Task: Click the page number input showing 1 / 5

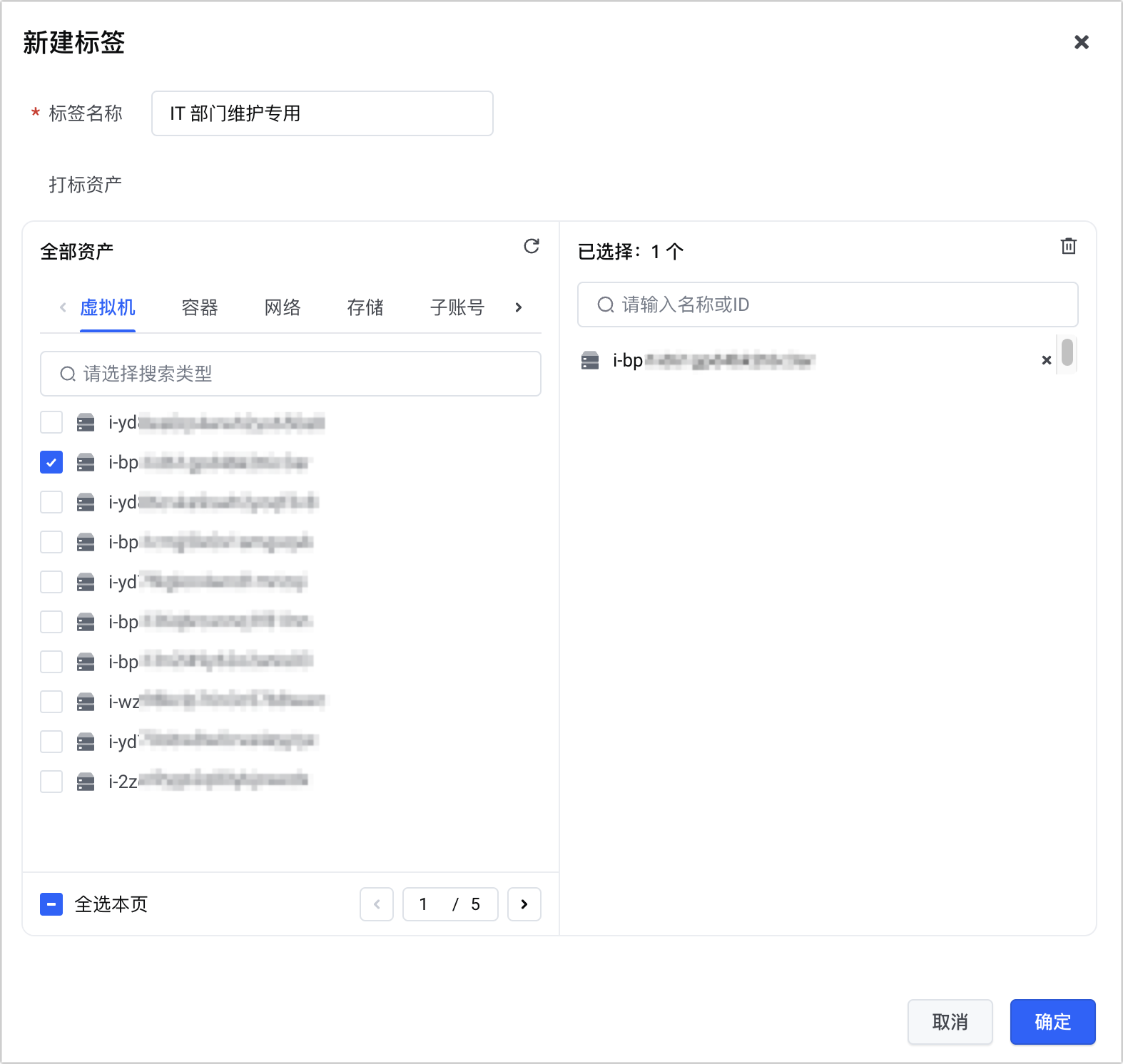Action: tap(450, 904)
